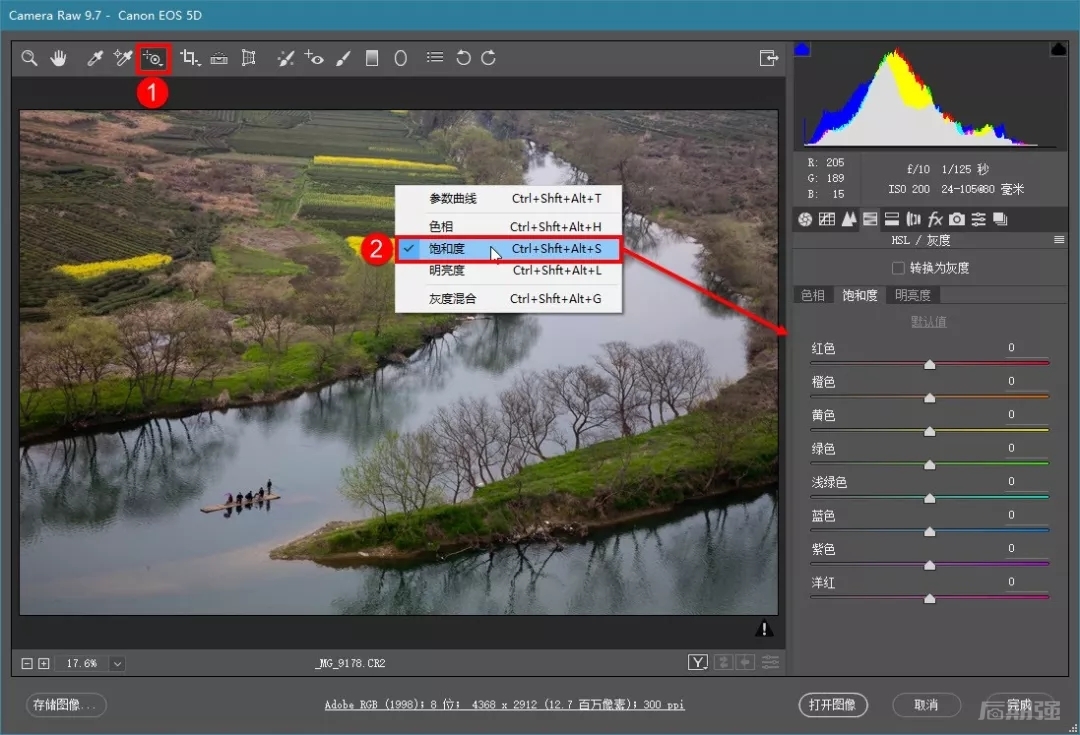Open the Effects fx panel
The height and width of the screenshot is (735, 1080).
coord(935,219)
